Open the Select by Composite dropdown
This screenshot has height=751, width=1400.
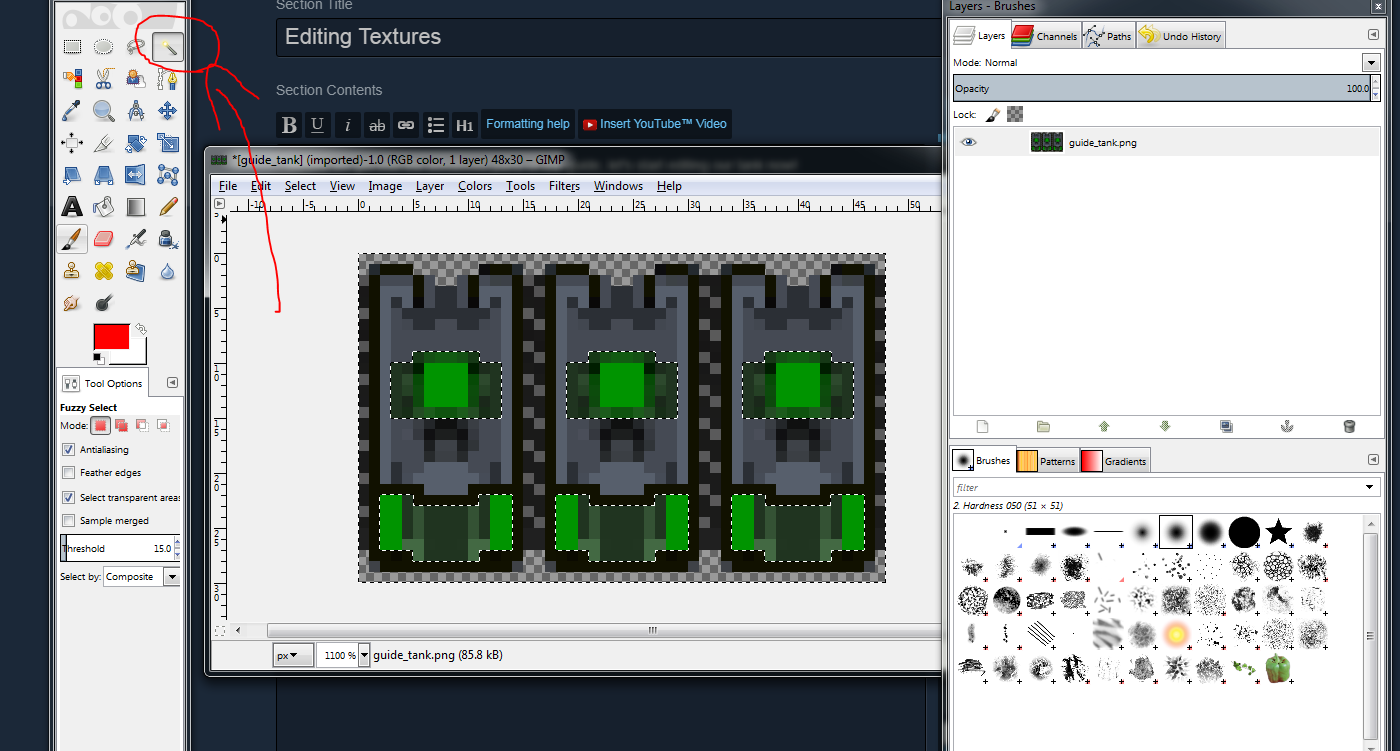[141, 577]
